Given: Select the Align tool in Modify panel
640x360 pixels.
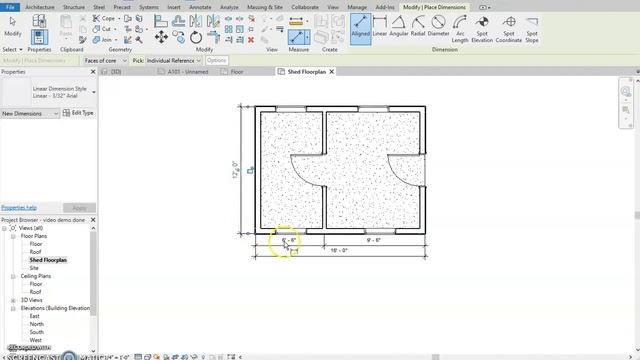Looking at the screenshot, I should click(x=161, y=20).
